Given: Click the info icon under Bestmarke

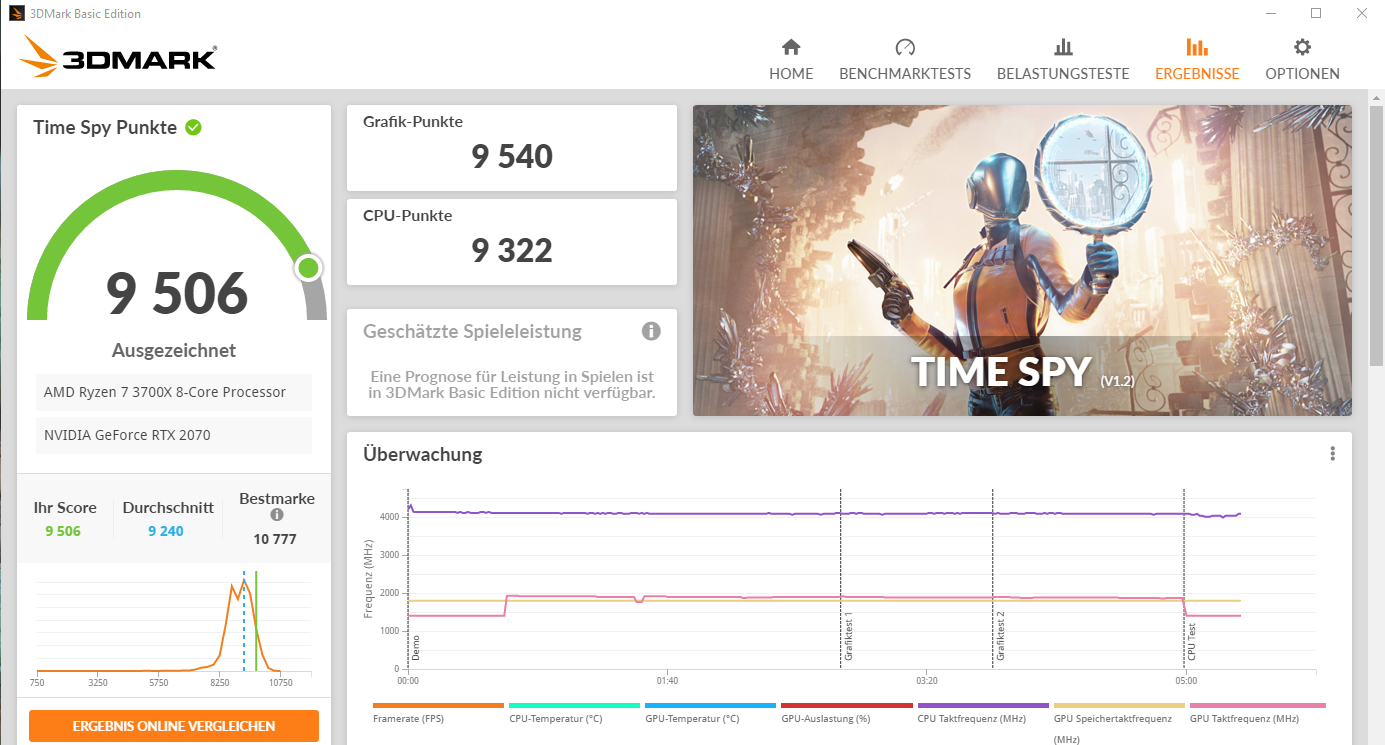Looking at the screenshot, I should 277,515.
